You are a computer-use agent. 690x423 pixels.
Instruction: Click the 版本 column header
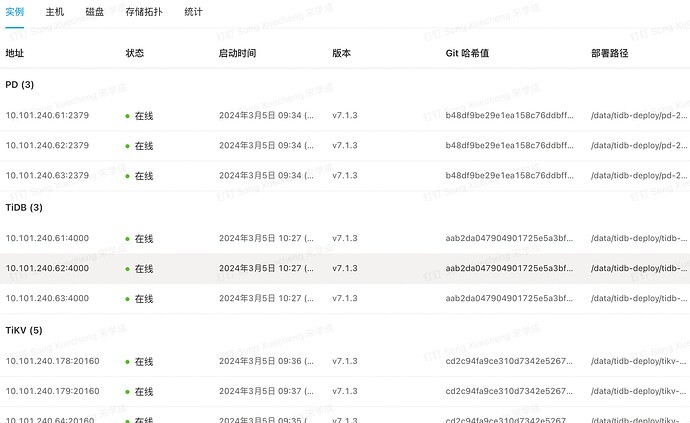341,53
